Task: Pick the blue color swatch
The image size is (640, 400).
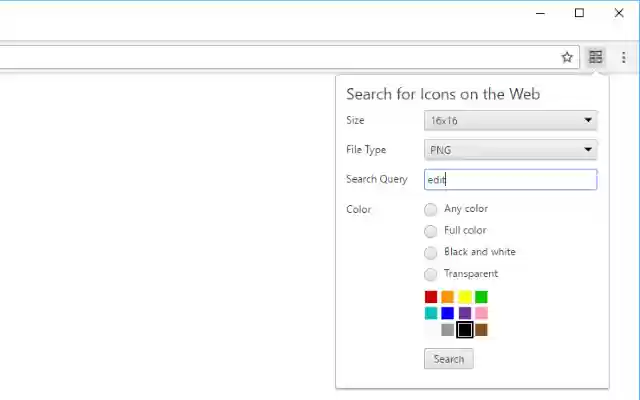Action: [x=448, y=313]
